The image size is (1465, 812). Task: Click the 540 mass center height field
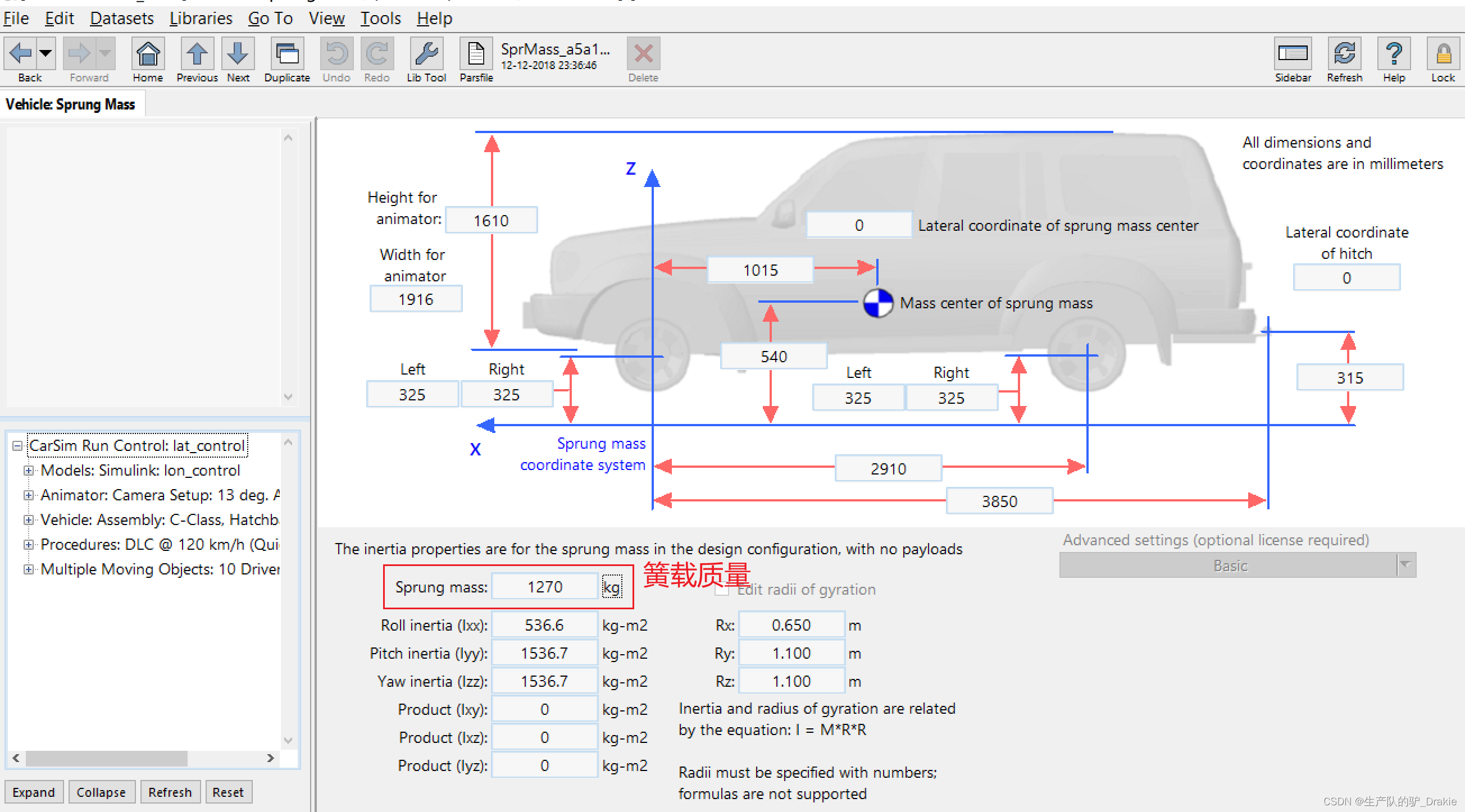774,357
